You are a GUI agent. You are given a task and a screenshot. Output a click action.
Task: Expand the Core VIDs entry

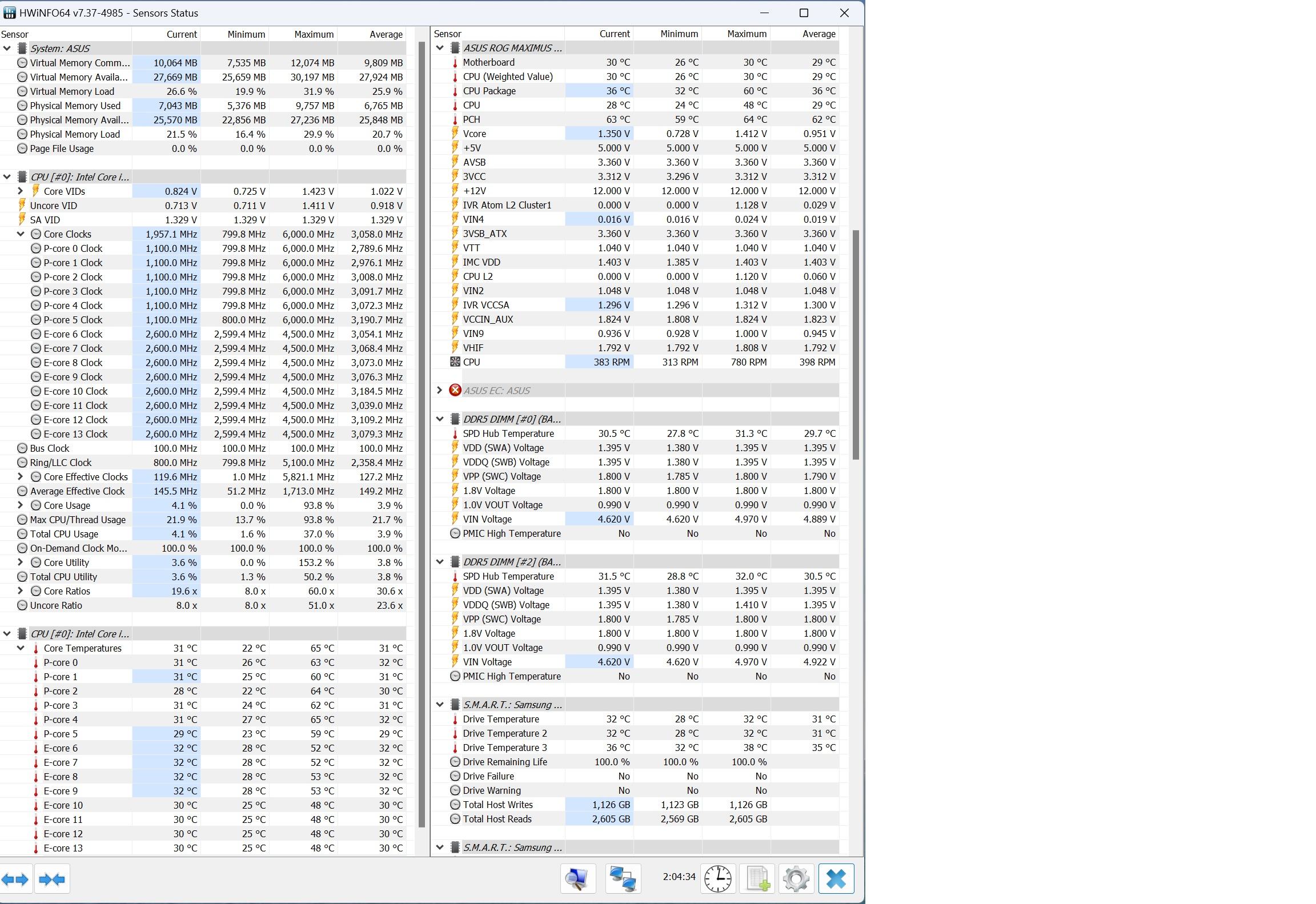21,191
